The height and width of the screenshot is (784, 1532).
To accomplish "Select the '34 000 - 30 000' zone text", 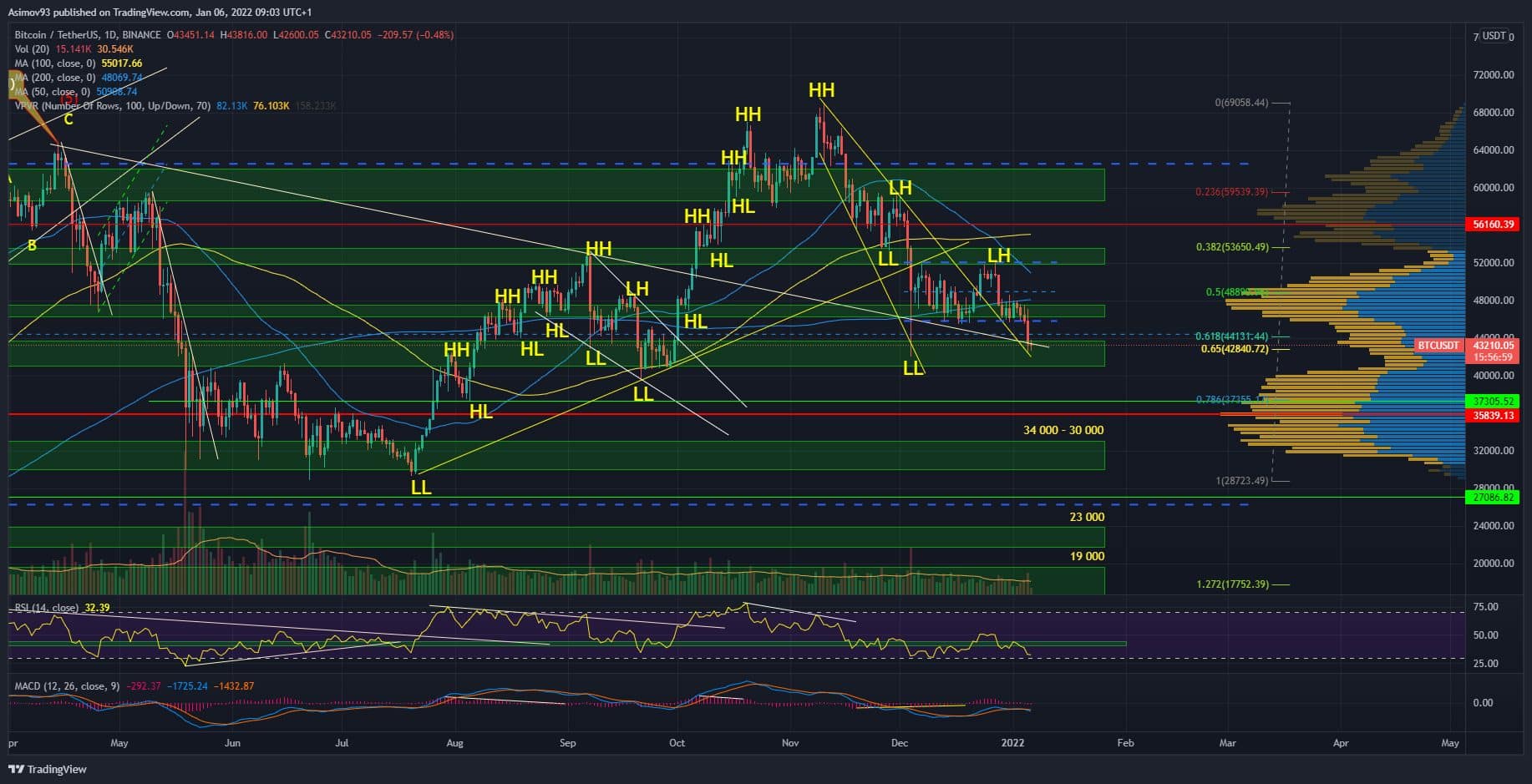I will pos(1063,430).
